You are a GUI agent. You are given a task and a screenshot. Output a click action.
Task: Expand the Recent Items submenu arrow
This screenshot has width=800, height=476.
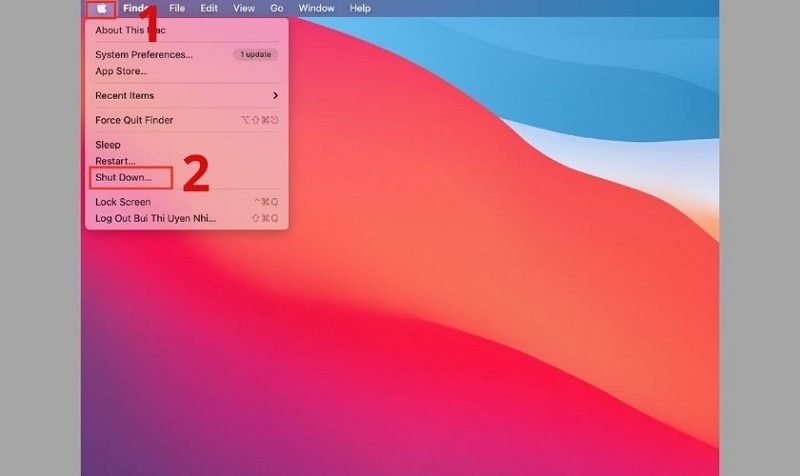tap(275, 96)
